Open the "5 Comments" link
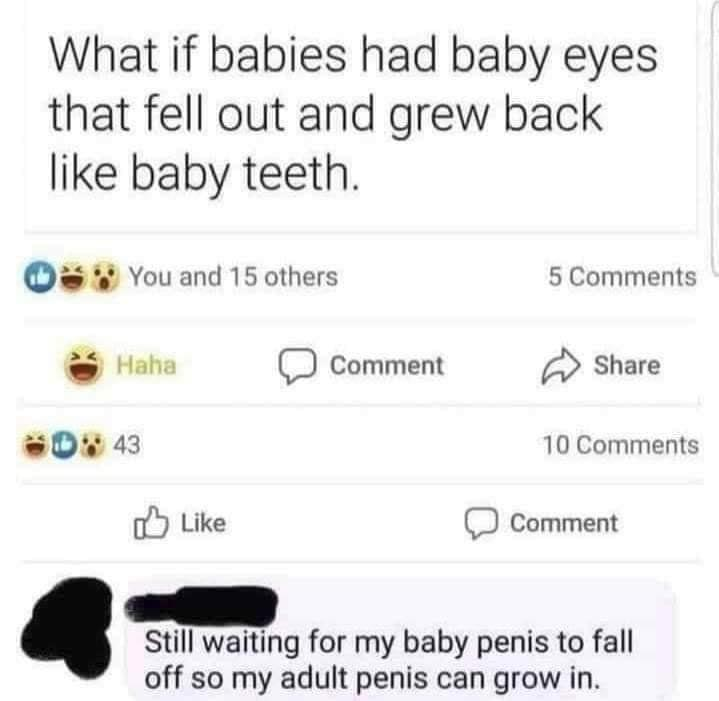Screen dimensions: 719x701 [622, 277]
